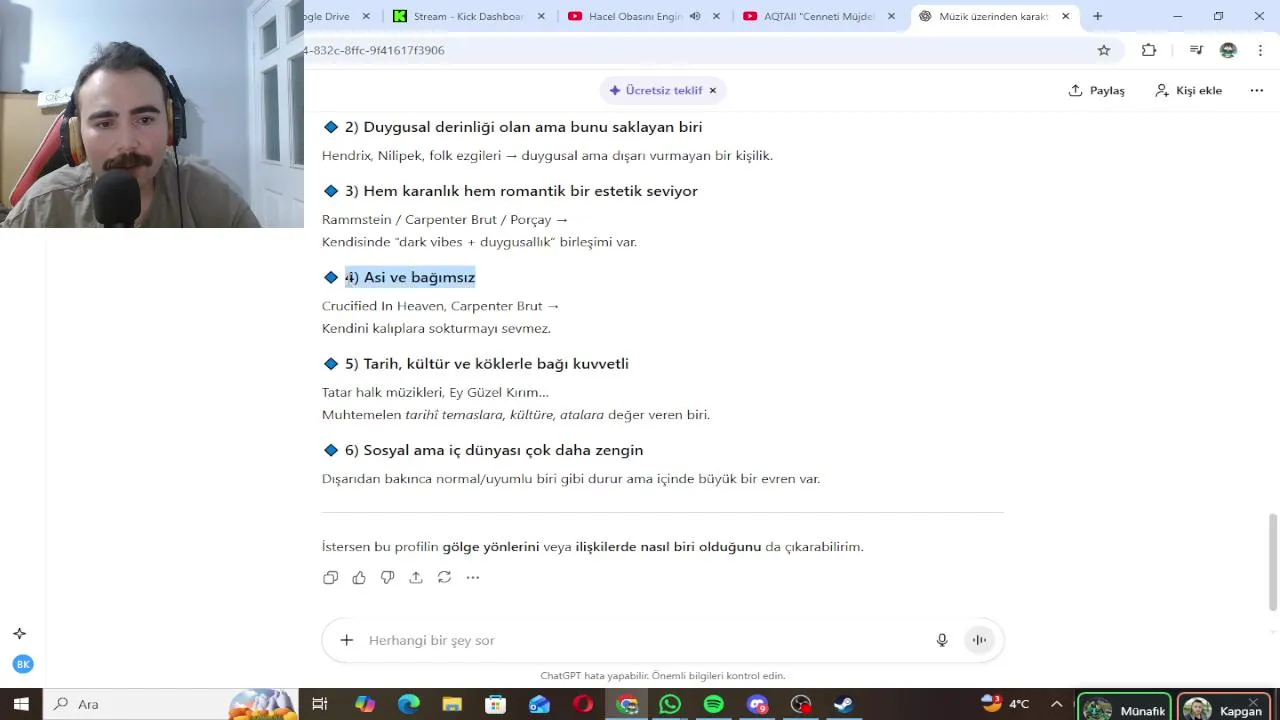Open Chrome media controls

[x=1196, y=50]
